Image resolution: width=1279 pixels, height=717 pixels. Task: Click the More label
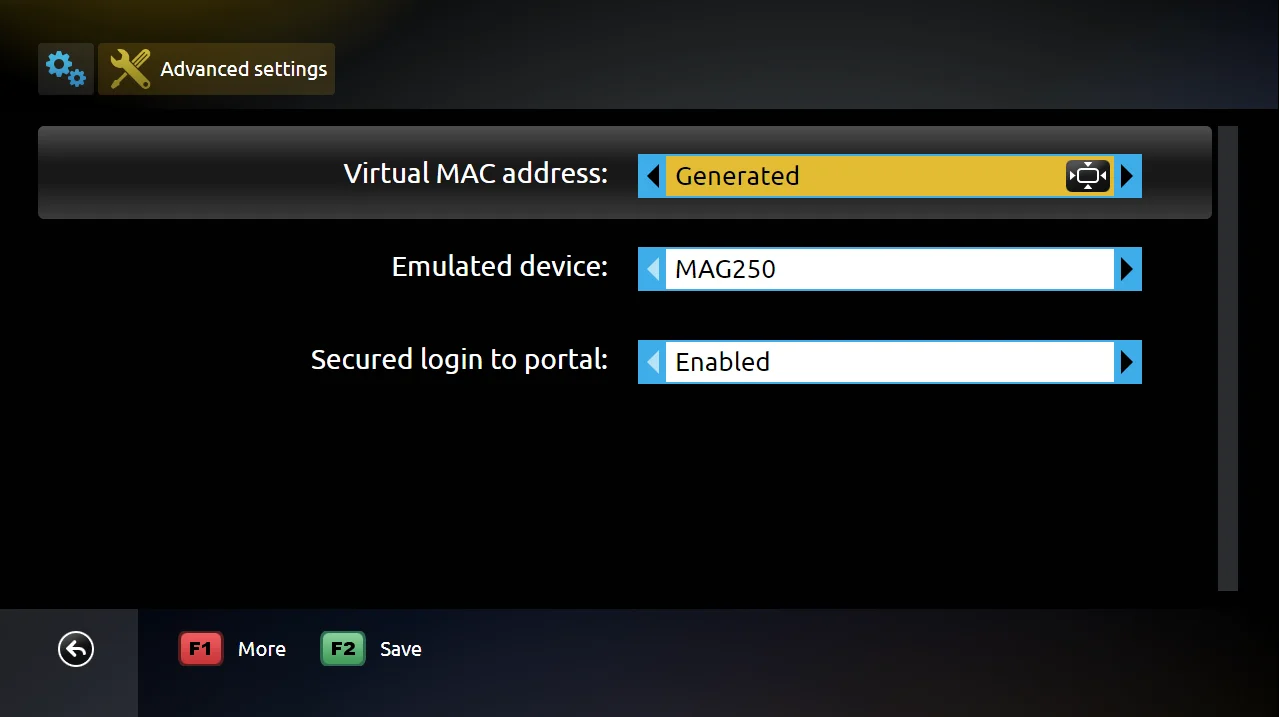(262, 649)
